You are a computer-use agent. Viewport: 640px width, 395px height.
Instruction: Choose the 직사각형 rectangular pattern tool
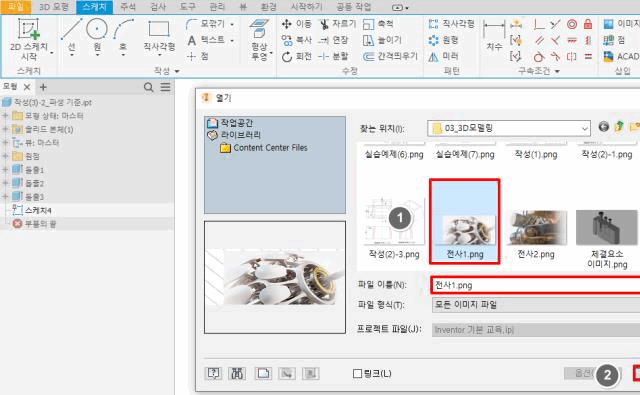pos(451,24)
